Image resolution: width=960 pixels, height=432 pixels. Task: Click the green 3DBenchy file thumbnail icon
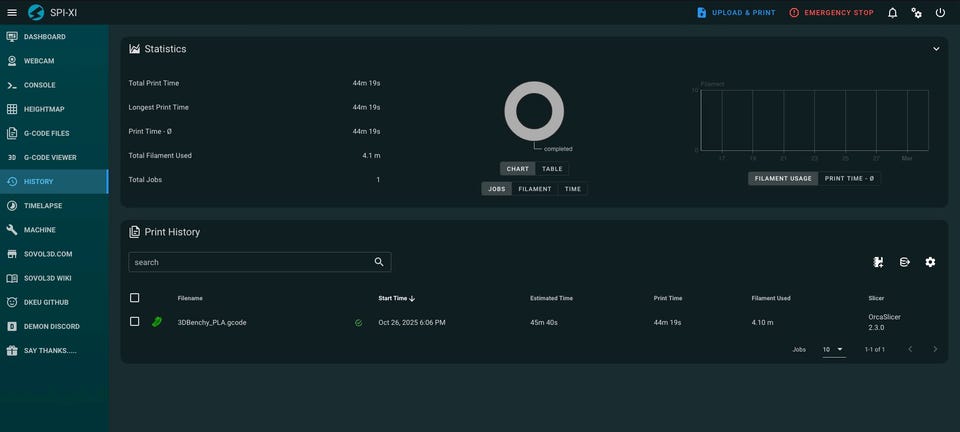pyautogui.click(x=157, y=322)
